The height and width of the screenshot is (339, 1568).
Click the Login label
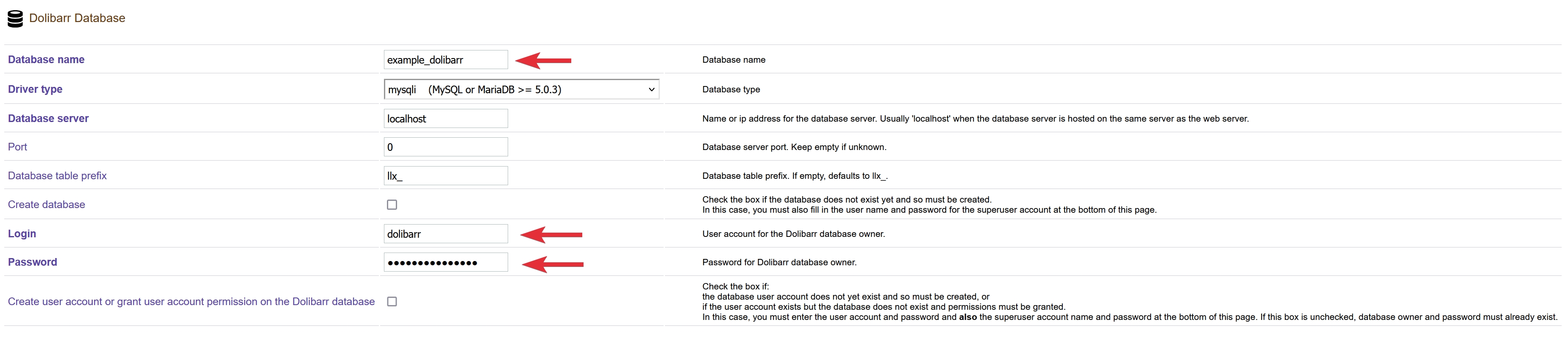coord(22,234)
